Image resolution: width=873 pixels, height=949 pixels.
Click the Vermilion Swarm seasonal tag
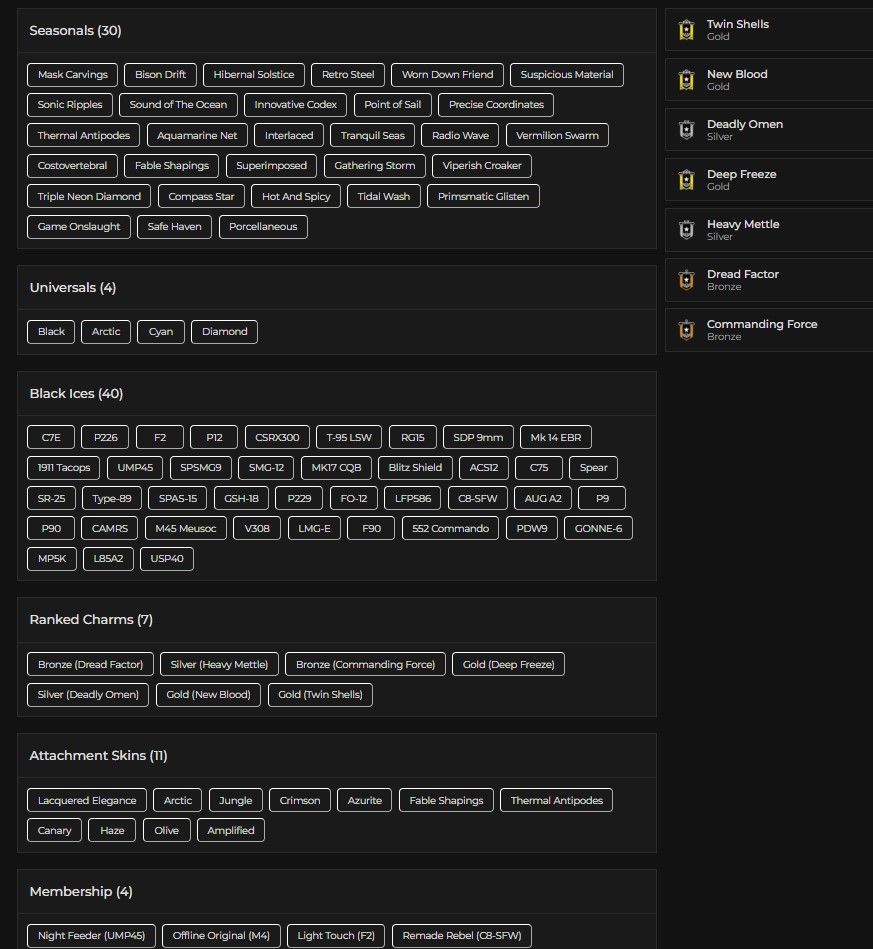(x=557, y=135)
